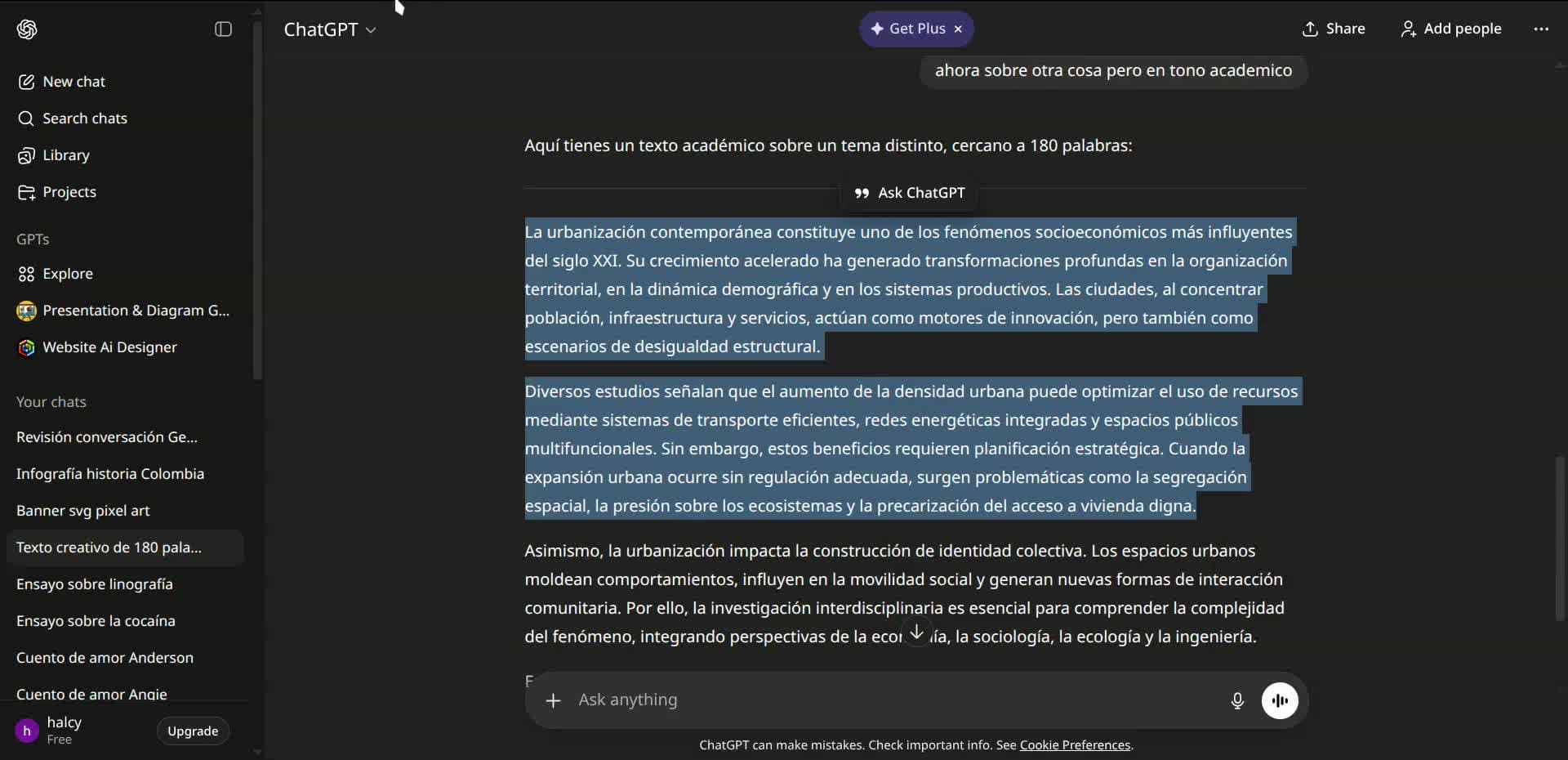Collapse the sidebar with the panel icon
The image size is (1568, 760).
click(x=223, y=29)
